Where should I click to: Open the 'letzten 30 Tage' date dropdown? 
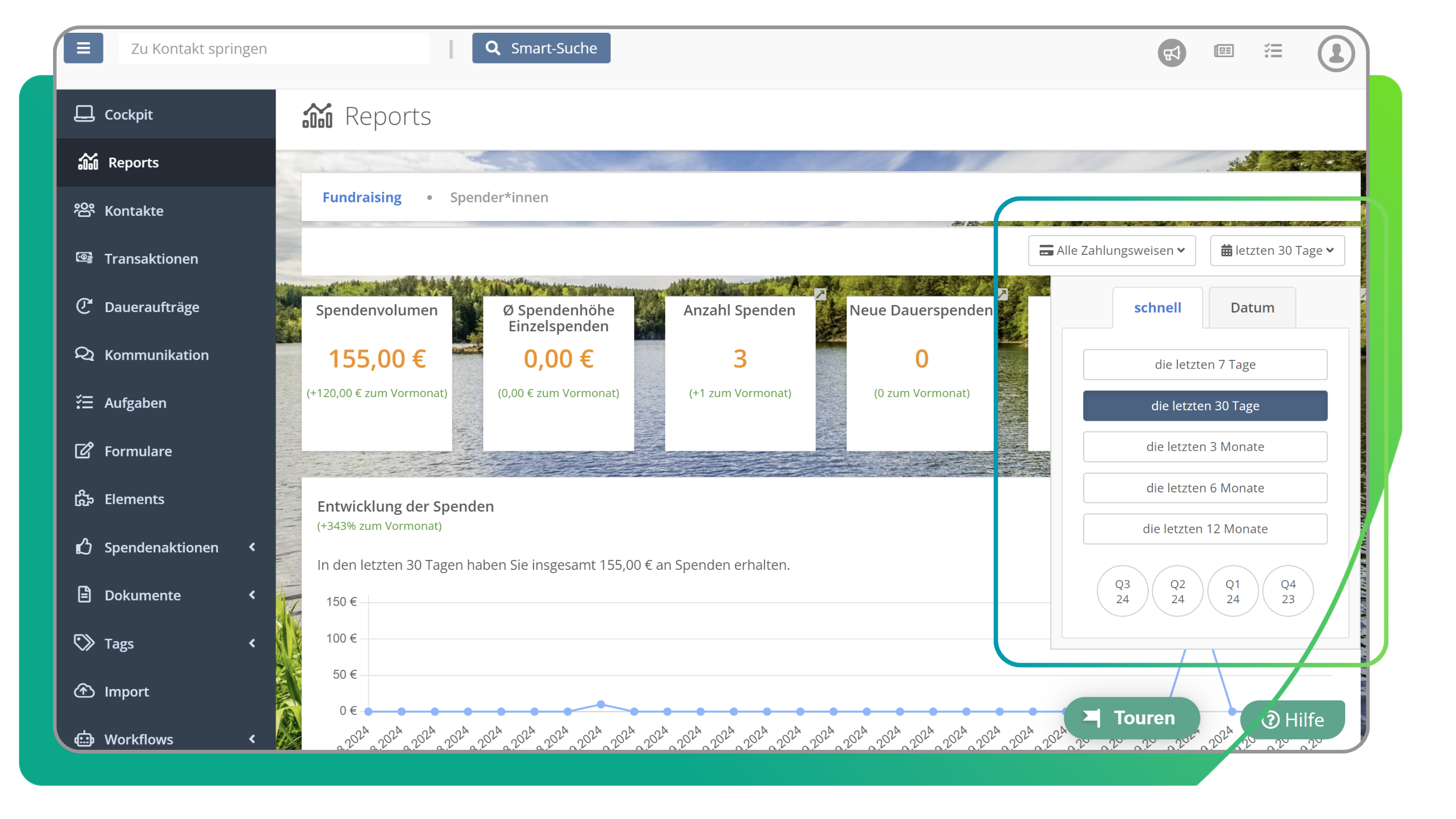pos(1277,251)
